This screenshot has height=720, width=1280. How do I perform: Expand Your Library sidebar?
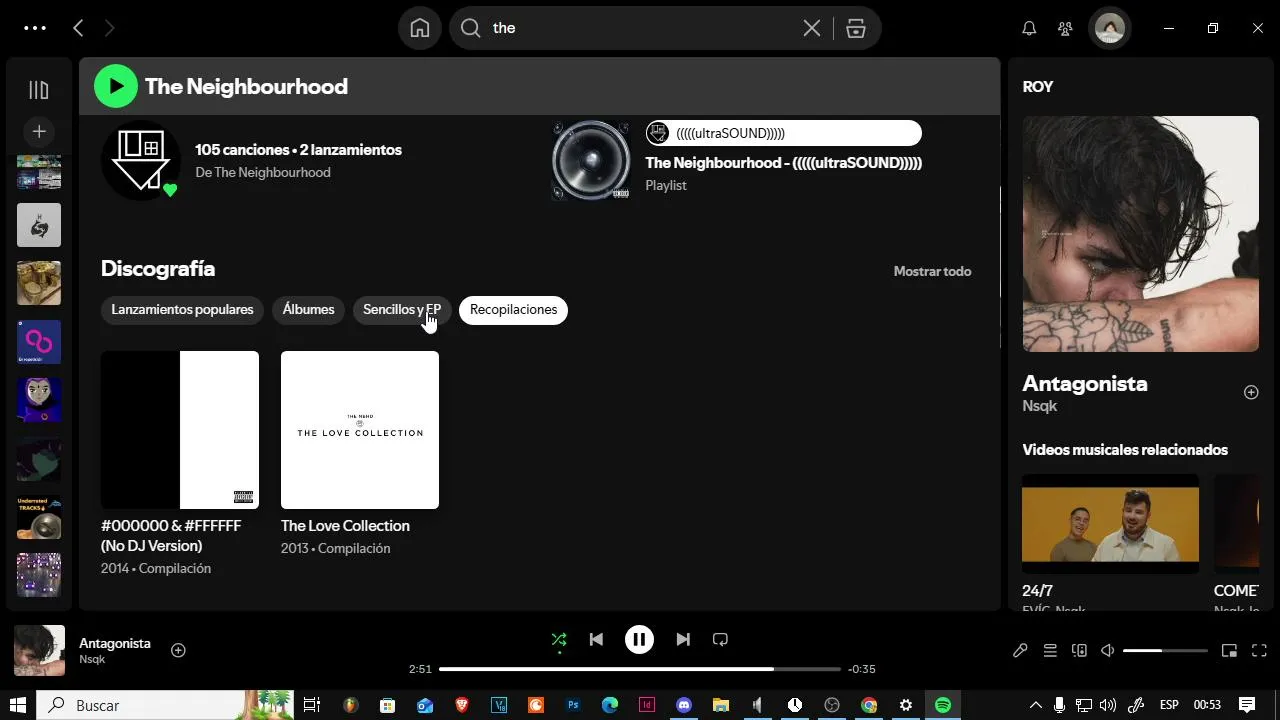tap(39, 90)
